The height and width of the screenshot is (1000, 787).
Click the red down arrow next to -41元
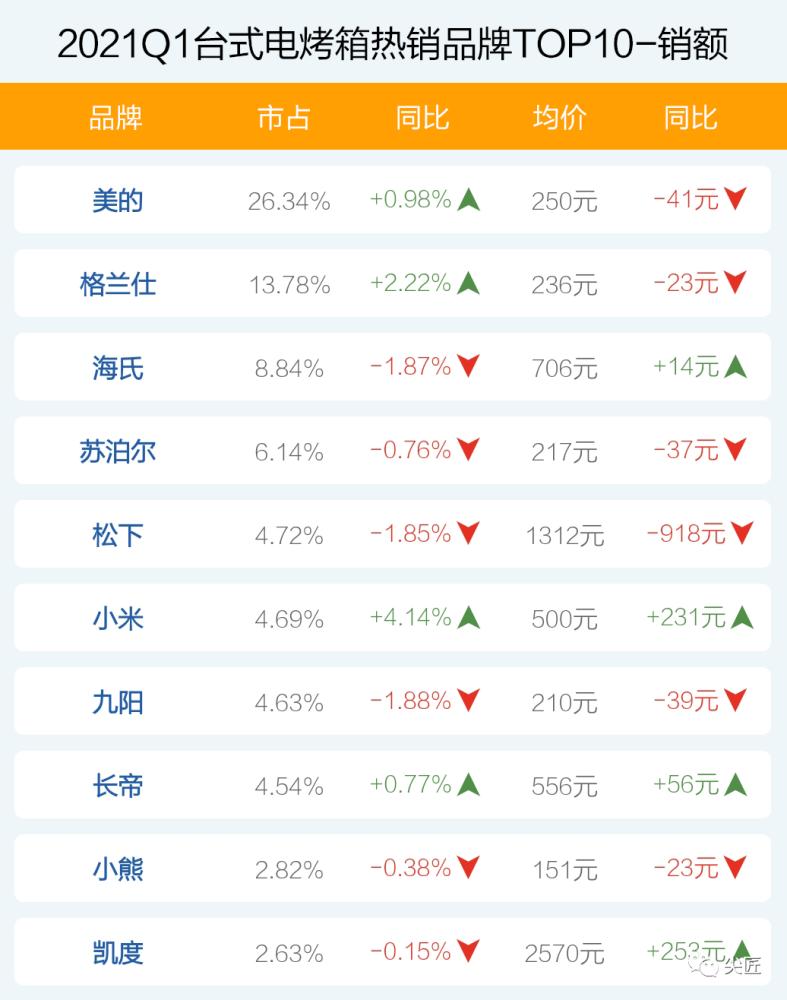735,200
